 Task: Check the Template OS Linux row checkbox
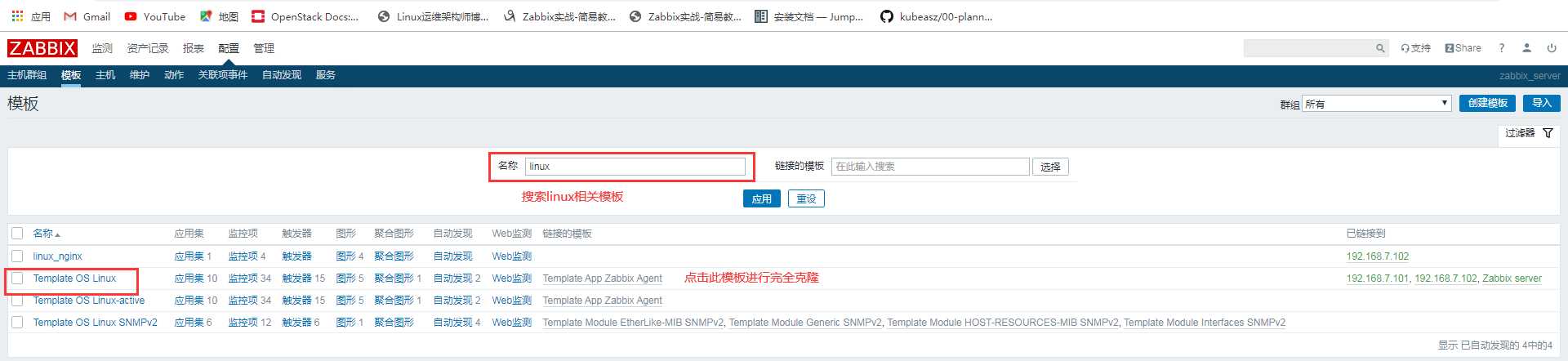[17, 279]
